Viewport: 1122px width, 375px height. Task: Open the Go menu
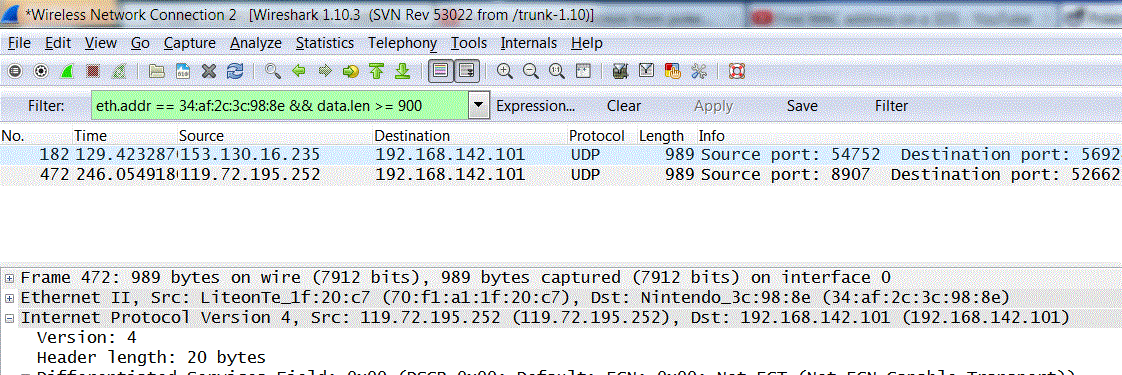tap(140, 43)
